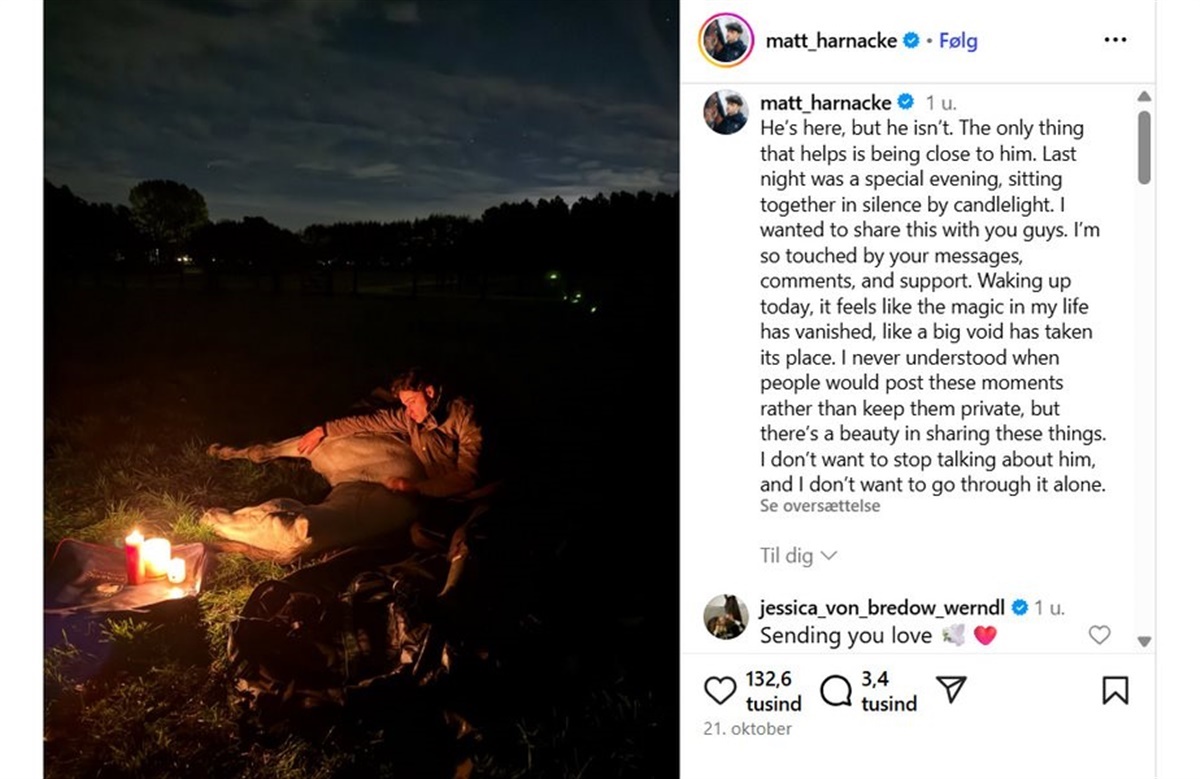
Task: Open matt_harnacke avatar beside caption
Action: pyautogui.click(x=726, y=112)
